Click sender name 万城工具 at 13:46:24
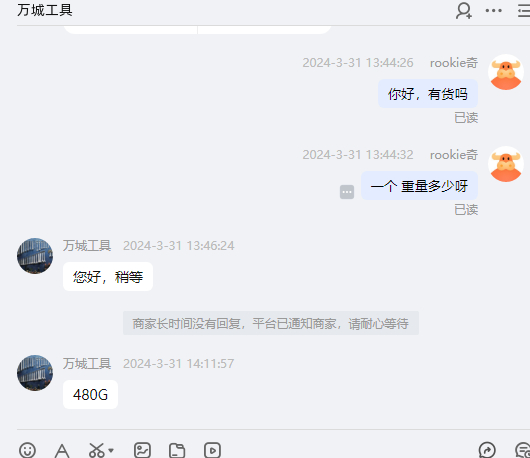530x458 pixels. 87,246
